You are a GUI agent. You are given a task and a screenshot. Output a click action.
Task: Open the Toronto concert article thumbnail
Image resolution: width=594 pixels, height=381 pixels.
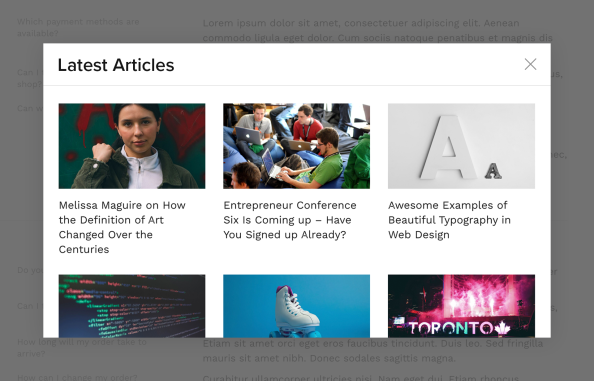click(x=461, y=306)
